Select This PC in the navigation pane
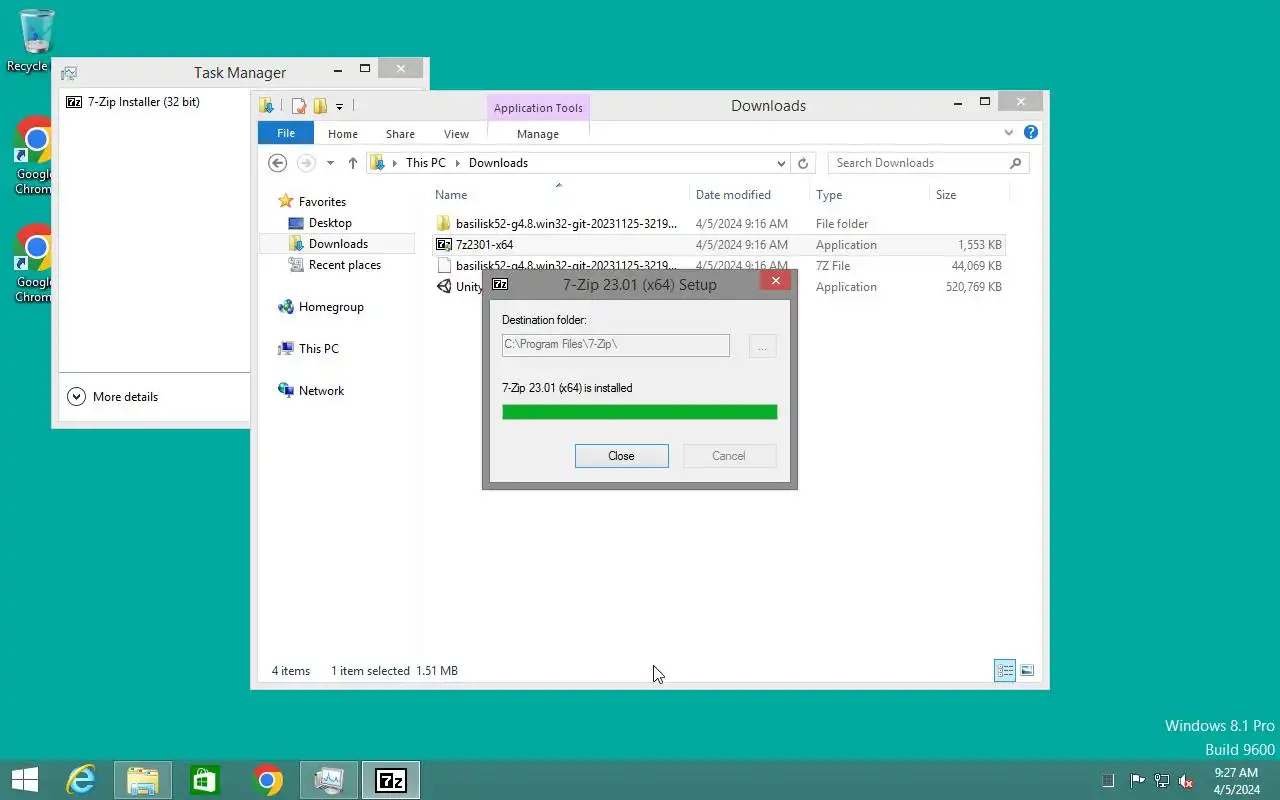1280x800 pixels. (x=318, y=349)
